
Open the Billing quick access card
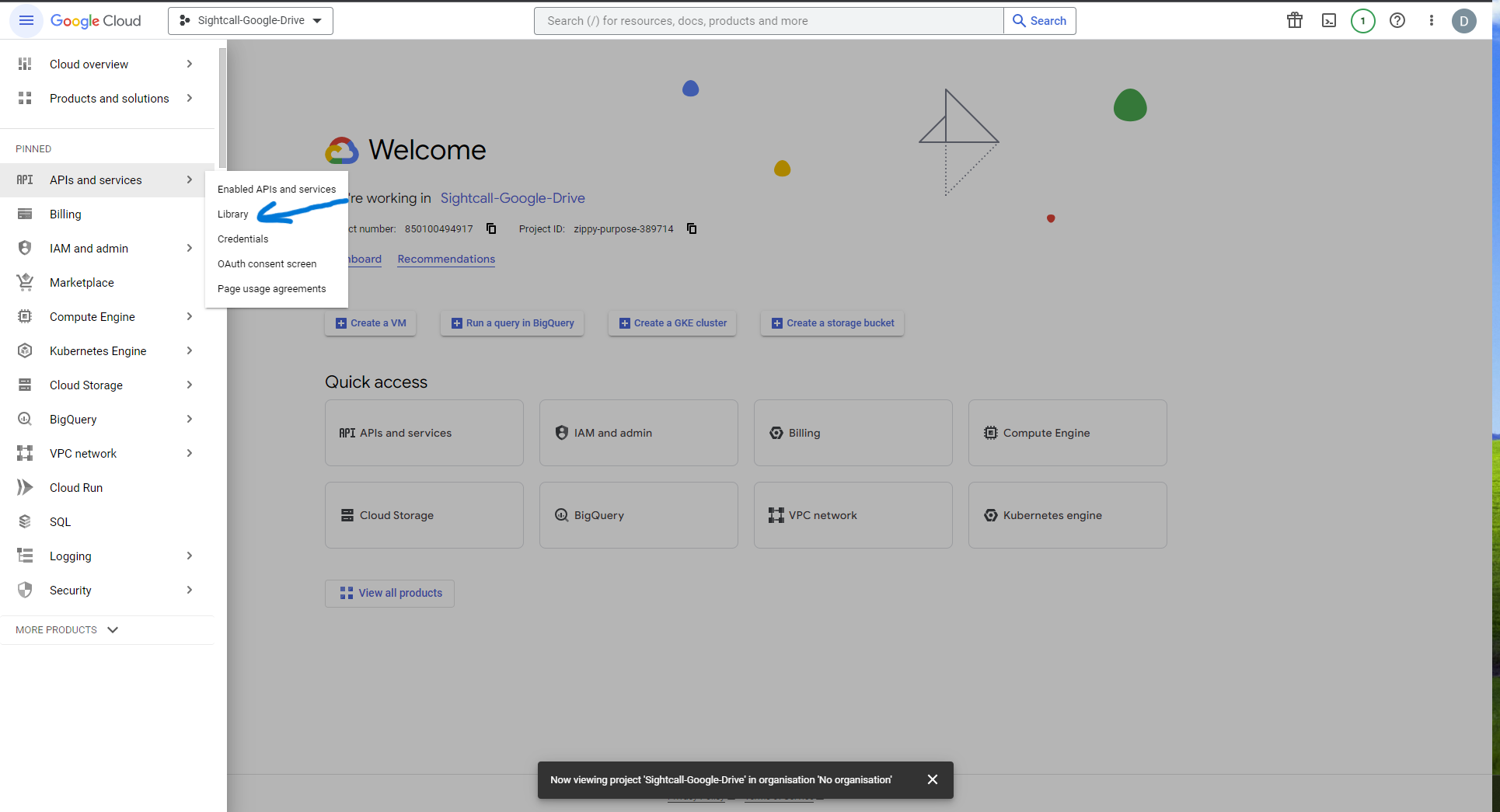pyautogui.click(x=853, y=433)
